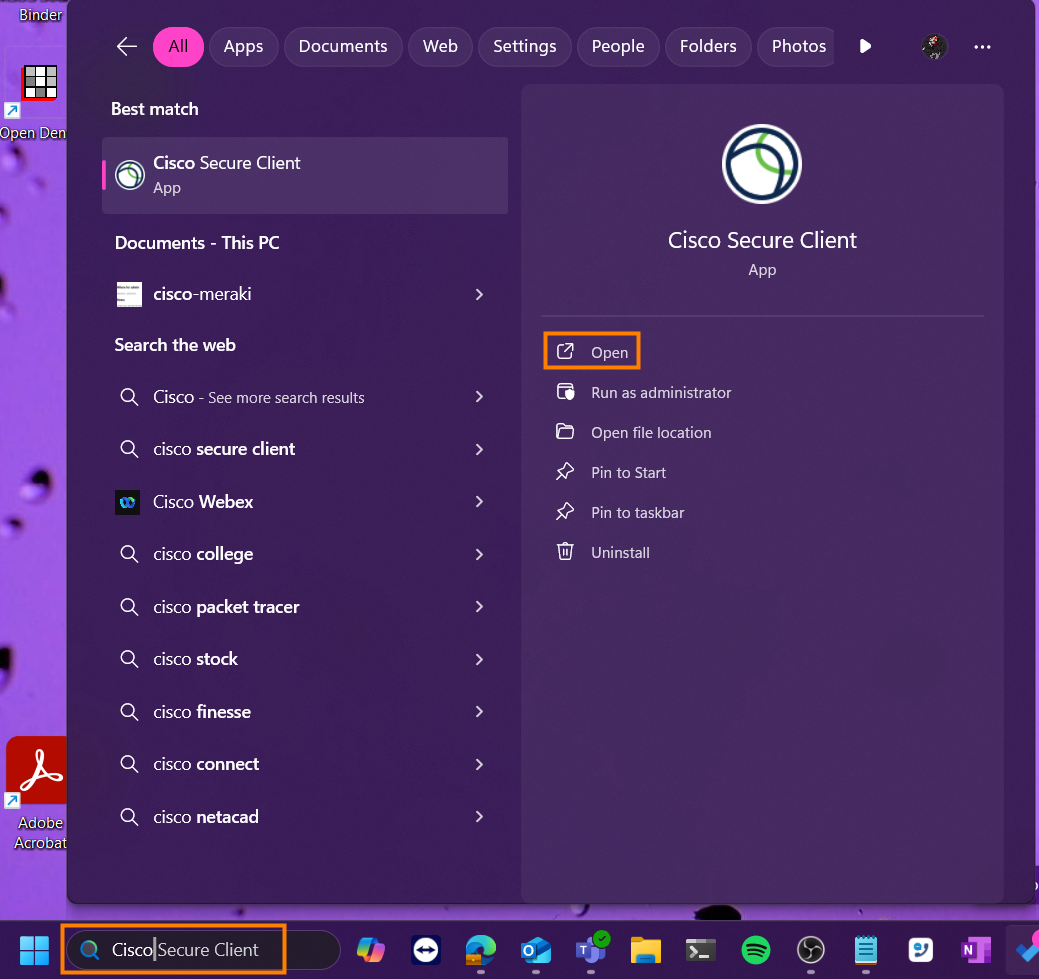
Task: Switch to the People filter tab
Action: point(618,46)
